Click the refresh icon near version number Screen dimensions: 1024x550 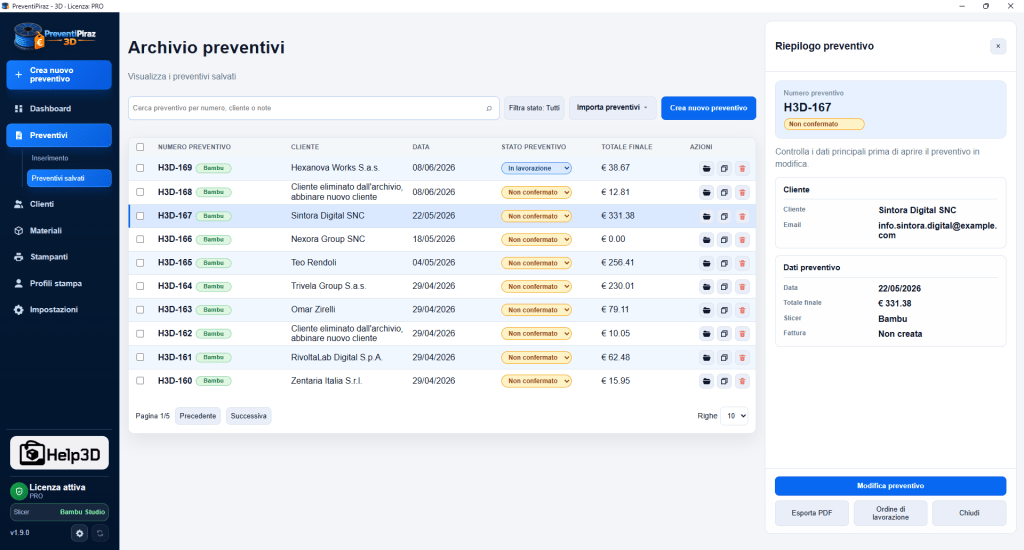click(100, 533)
